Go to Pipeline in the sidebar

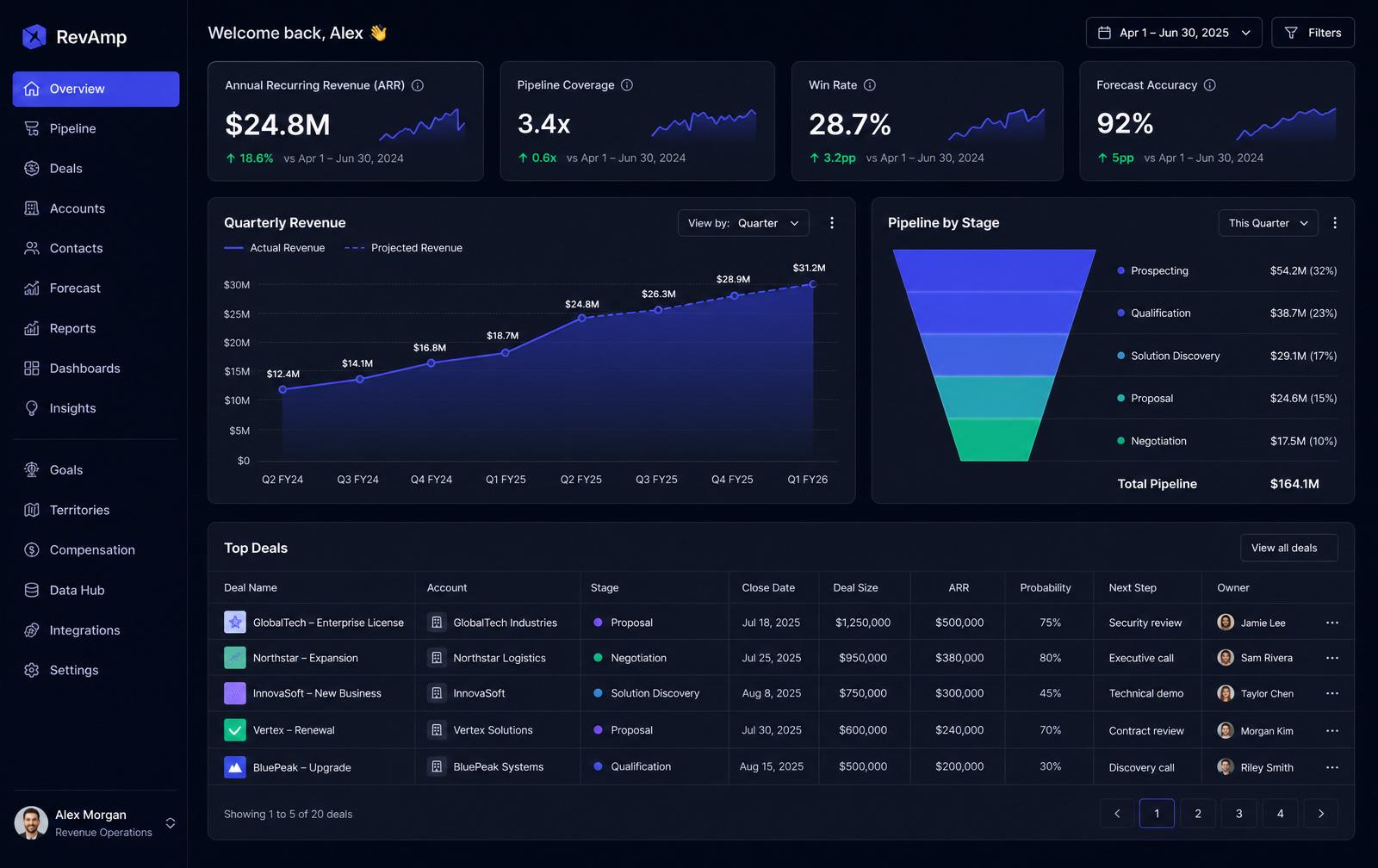tap(96, 128)
